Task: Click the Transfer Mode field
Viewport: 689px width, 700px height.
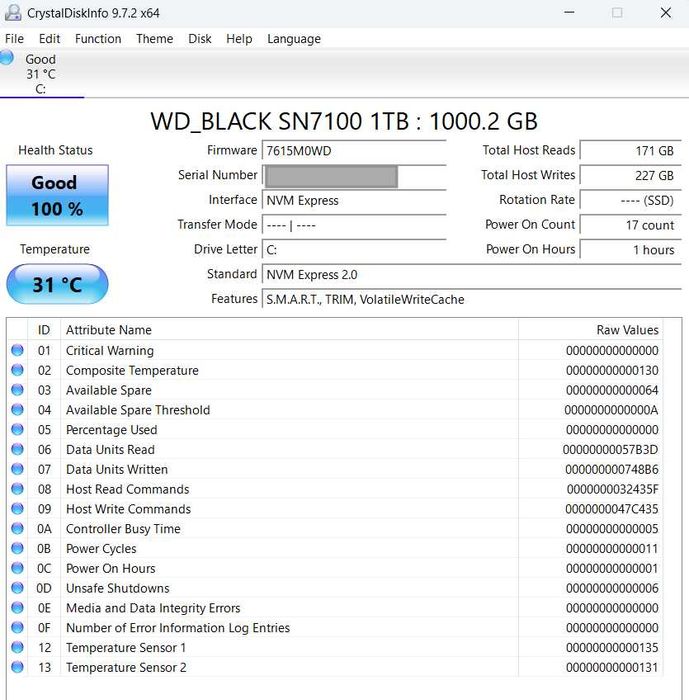Action: tap(354, 225)
